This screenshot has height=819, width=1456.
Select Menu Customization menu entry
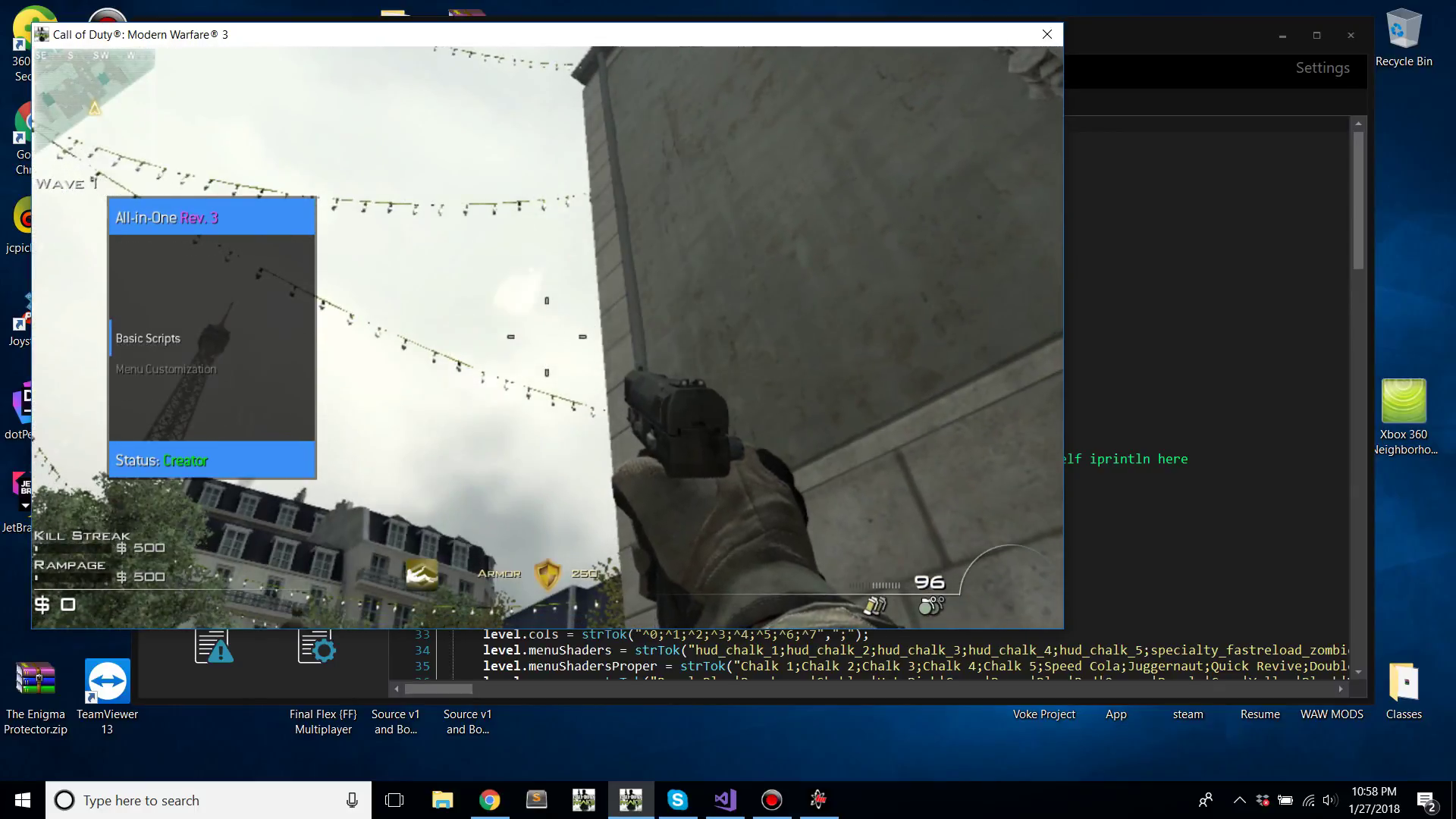(x=165, y=369)
